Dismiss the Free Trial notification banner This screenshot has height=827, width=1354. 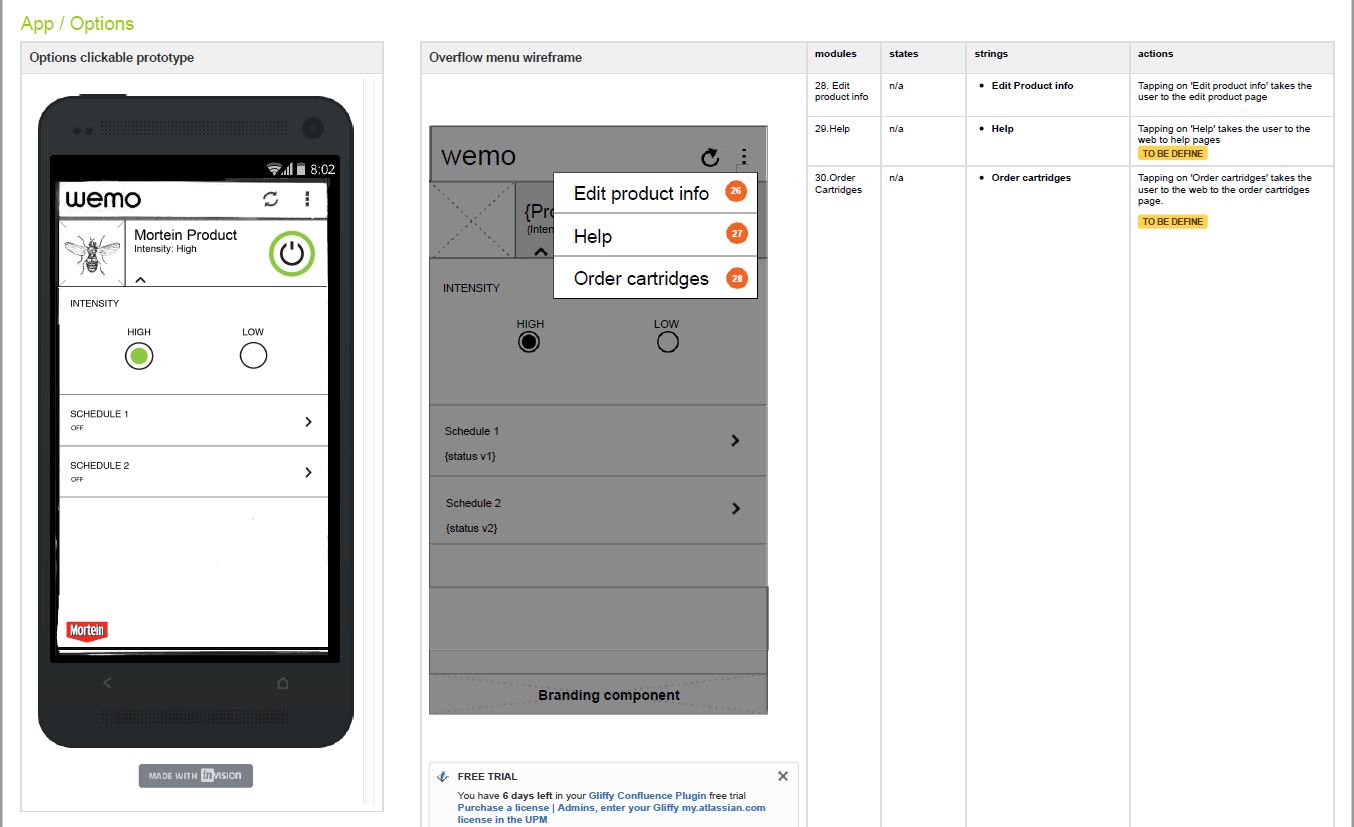[x=782, y=775]
